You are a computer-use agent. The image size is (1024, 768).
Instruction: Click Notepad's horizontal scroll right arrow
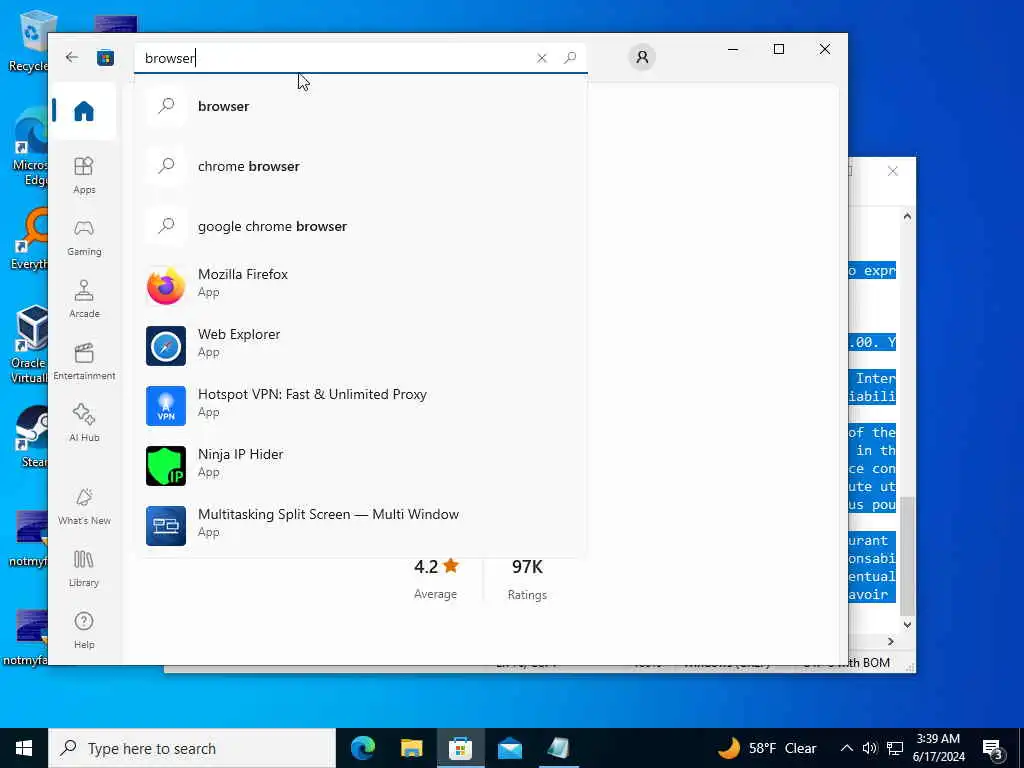coord(891,642)
